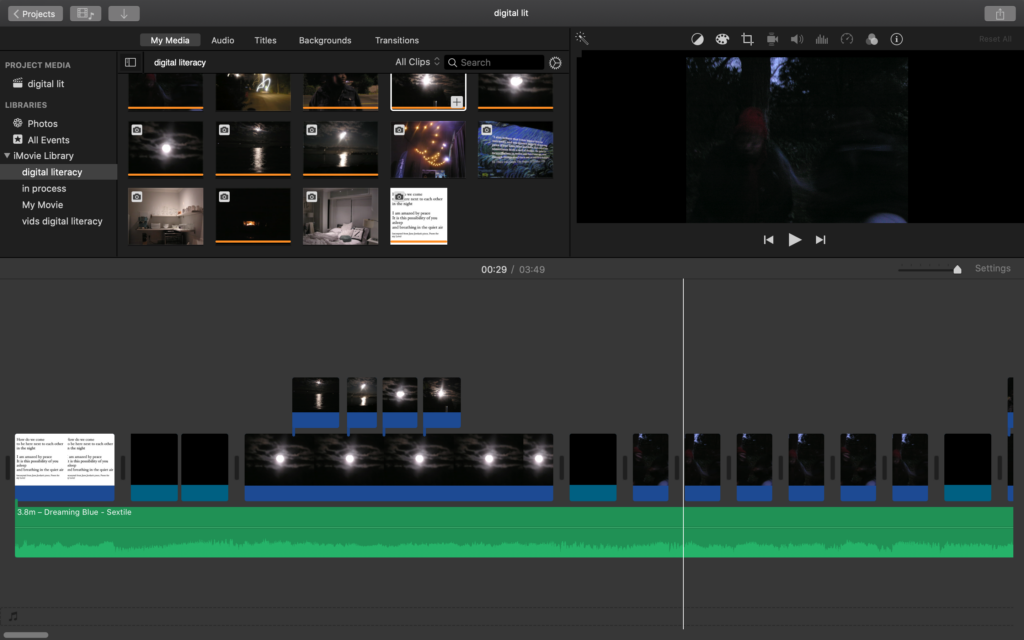Switch to the Transitions tab
The image size is (1024, 640).
[x=397, y=40]
